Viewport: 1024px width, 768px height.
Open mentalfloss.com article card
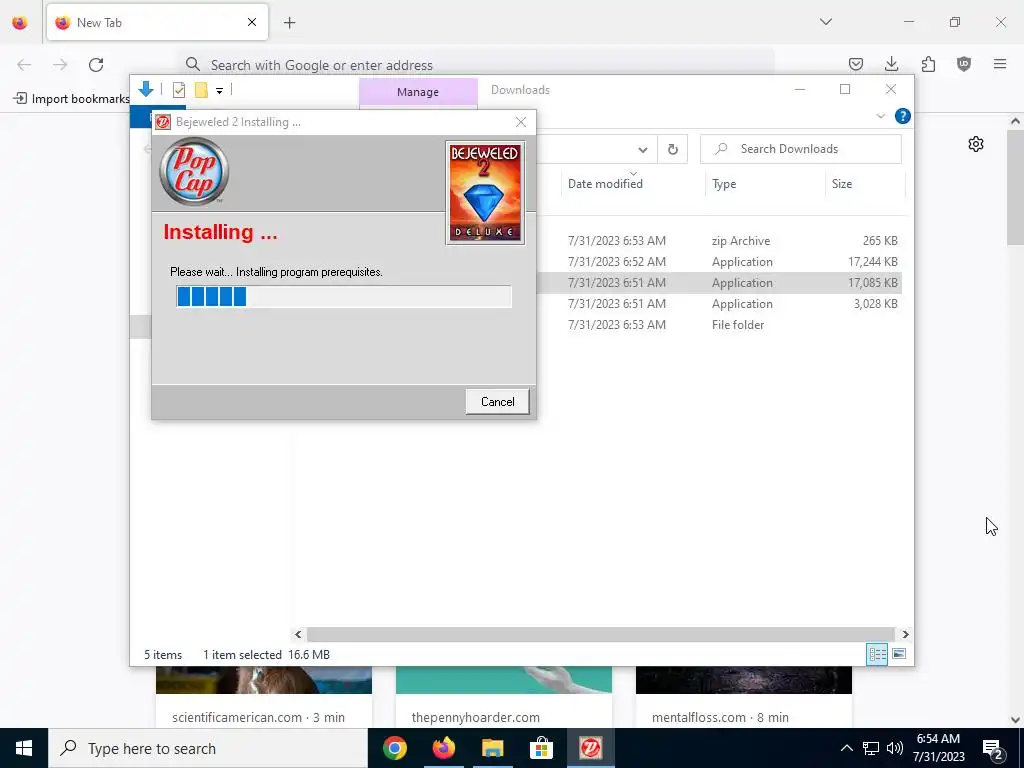(744, 697)
